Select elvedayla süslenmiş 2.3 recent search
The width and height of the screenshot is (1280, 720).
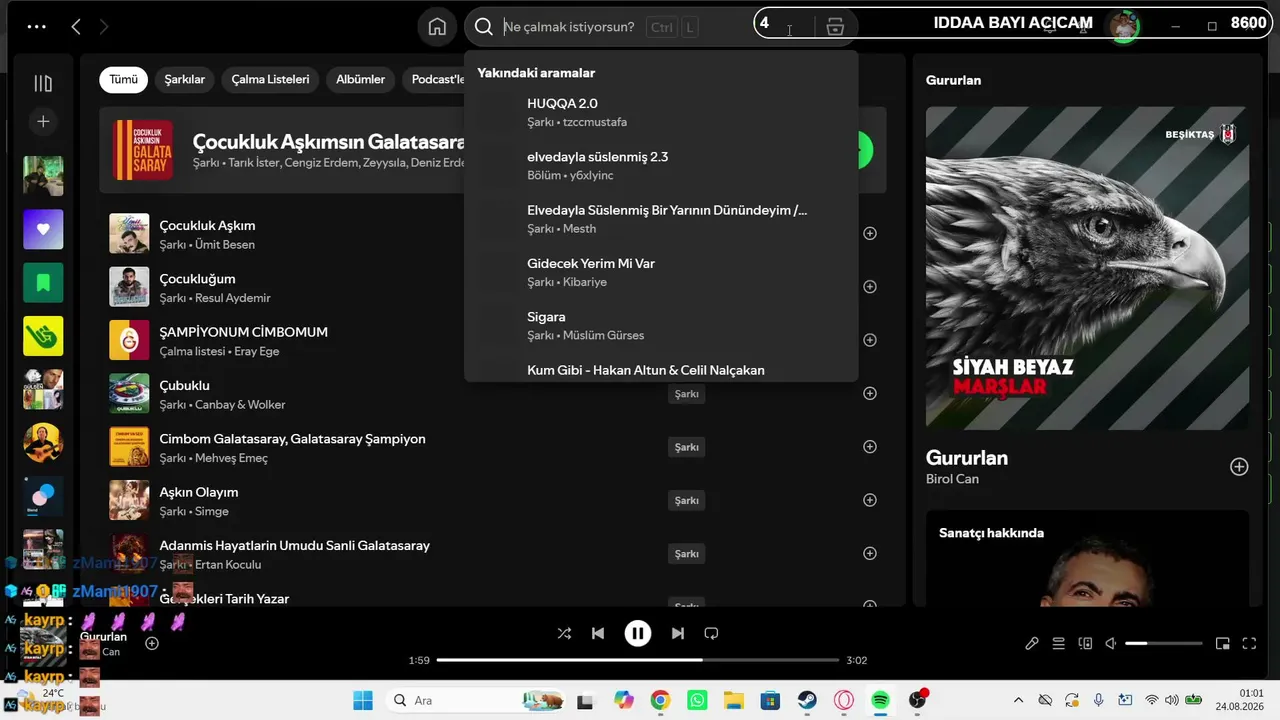coord(661,165)
